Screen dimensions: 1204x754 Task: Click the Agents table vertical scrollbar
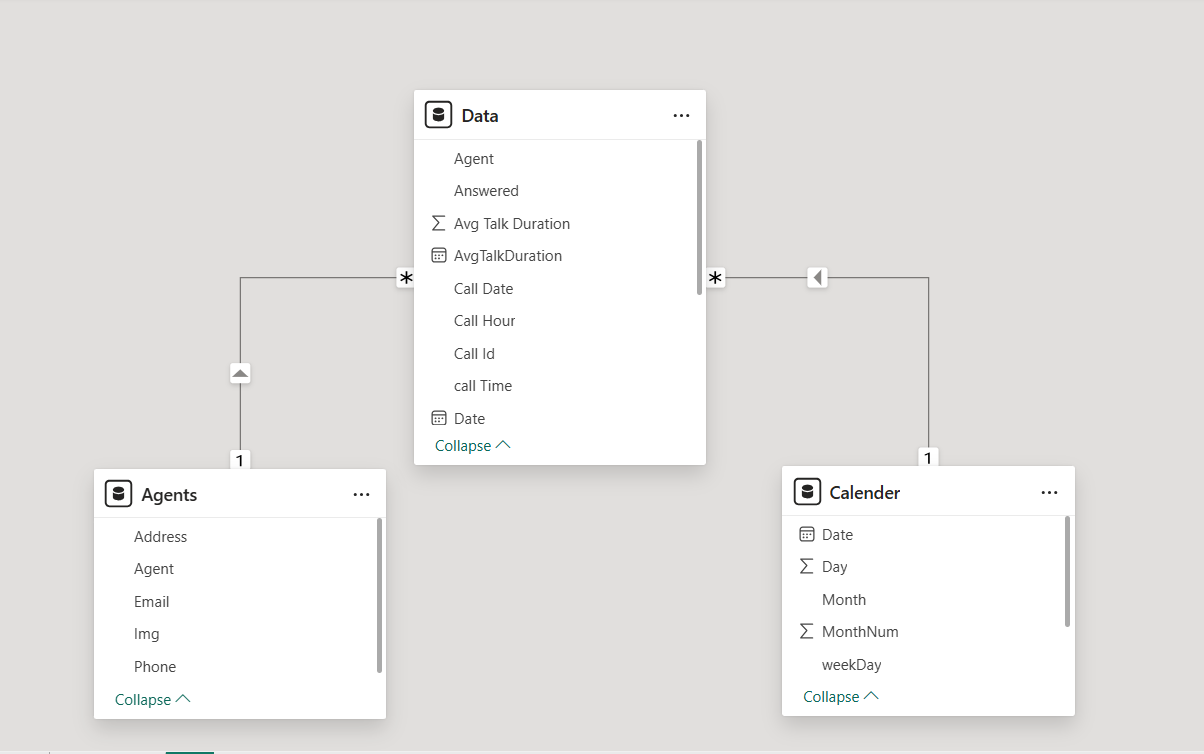click(x=379, y=594)
